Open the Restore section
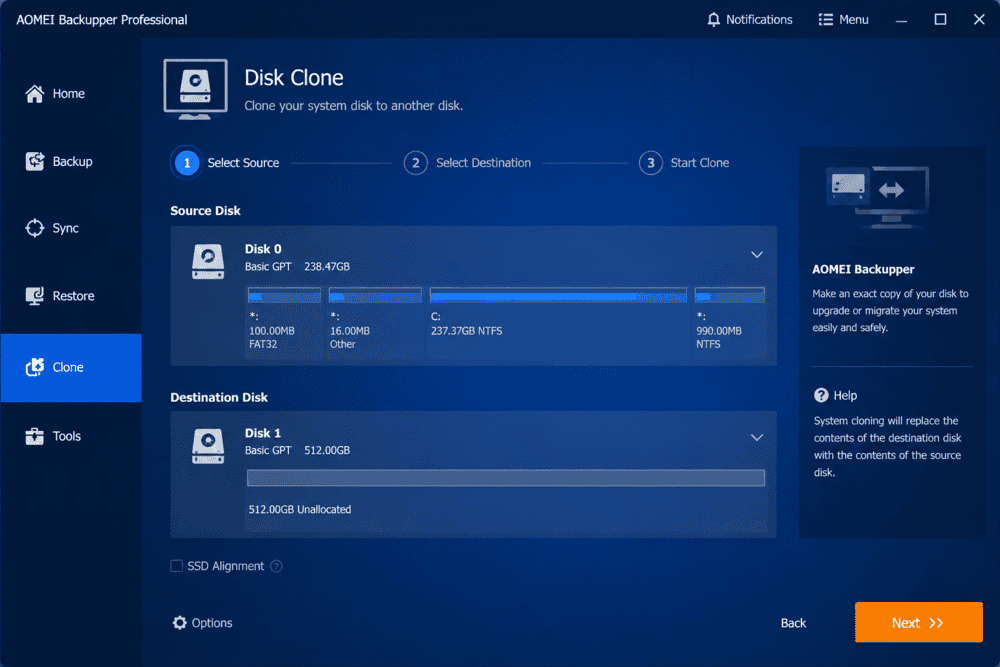The width and height of the screenshot is (1000, 667). (73, 295)
